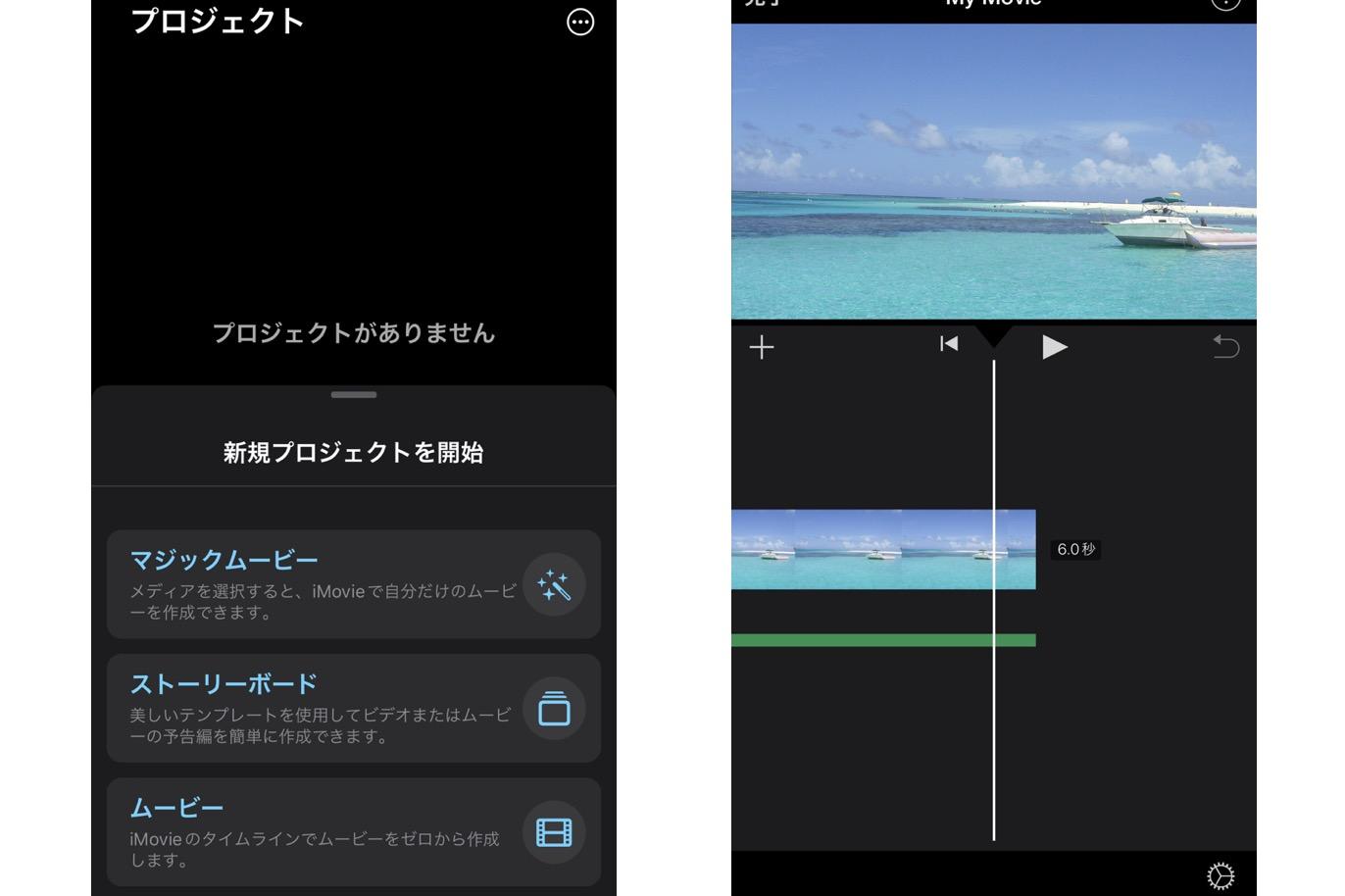The height and width of the screenshot is (896, 1345).
Task: Open the more options ellipsis in Projects
Action: [580, 22]
